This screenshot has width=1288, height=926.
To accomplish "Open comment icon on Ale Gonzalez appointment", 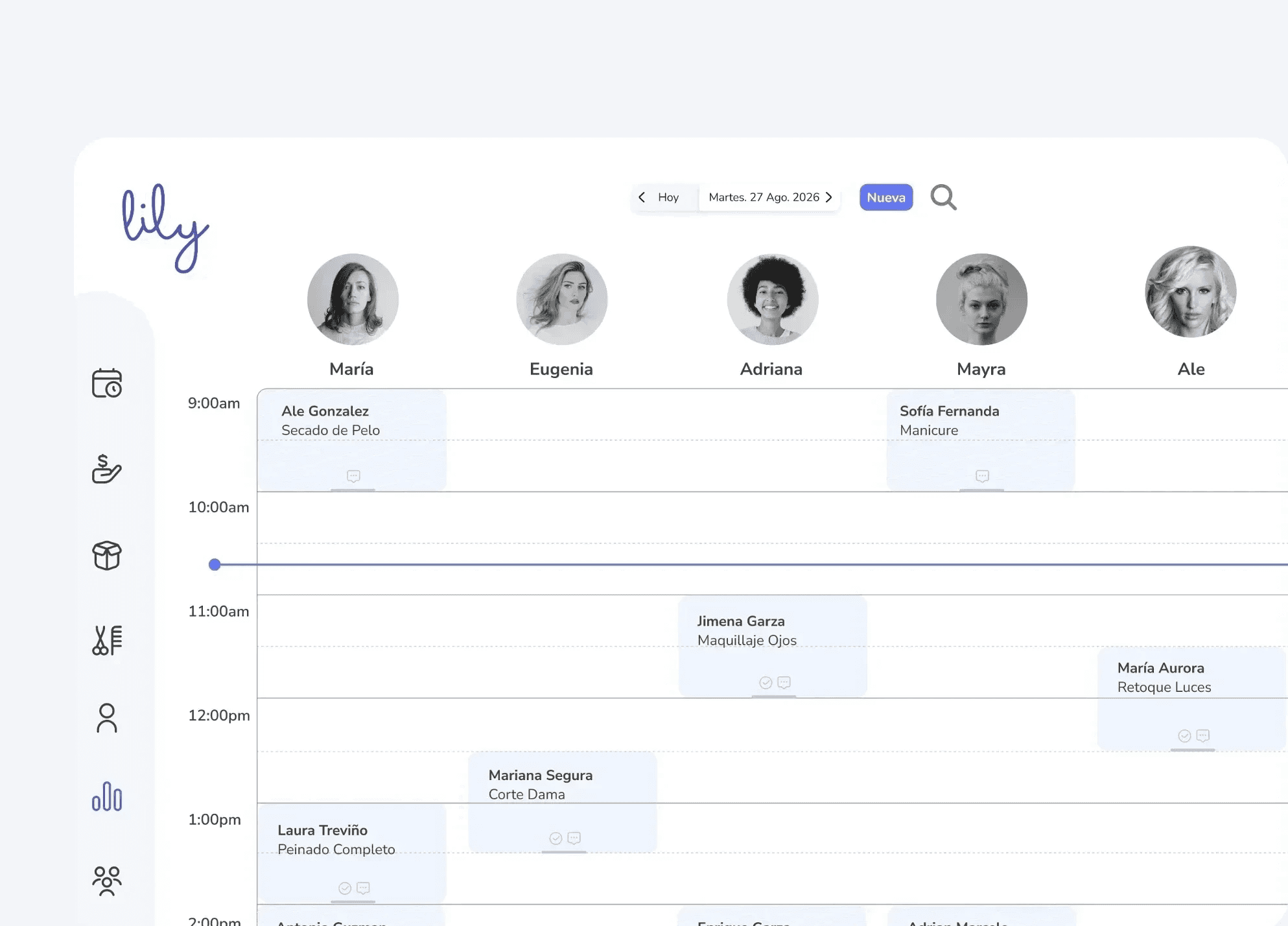I will [x=353, y=476].
